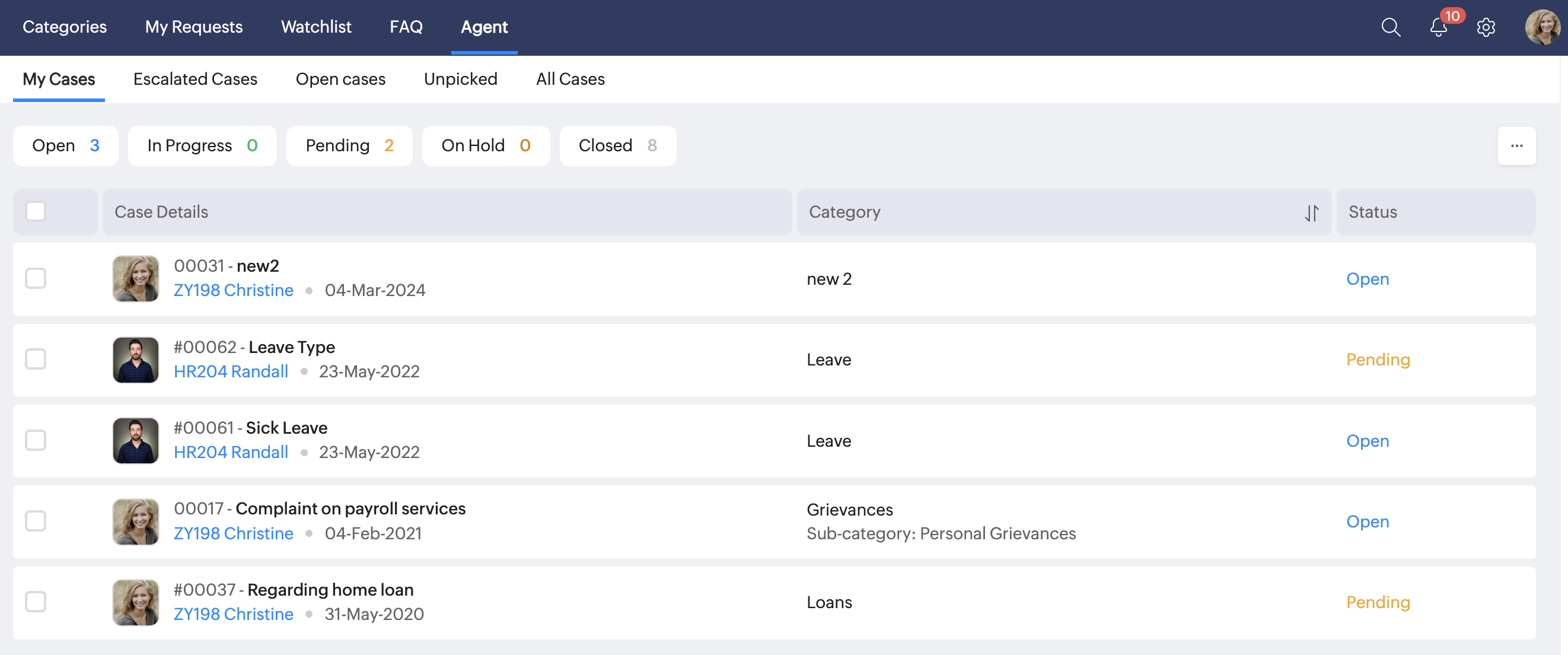Open HR204 Randall link on Sick Leave

pos(231,452)
